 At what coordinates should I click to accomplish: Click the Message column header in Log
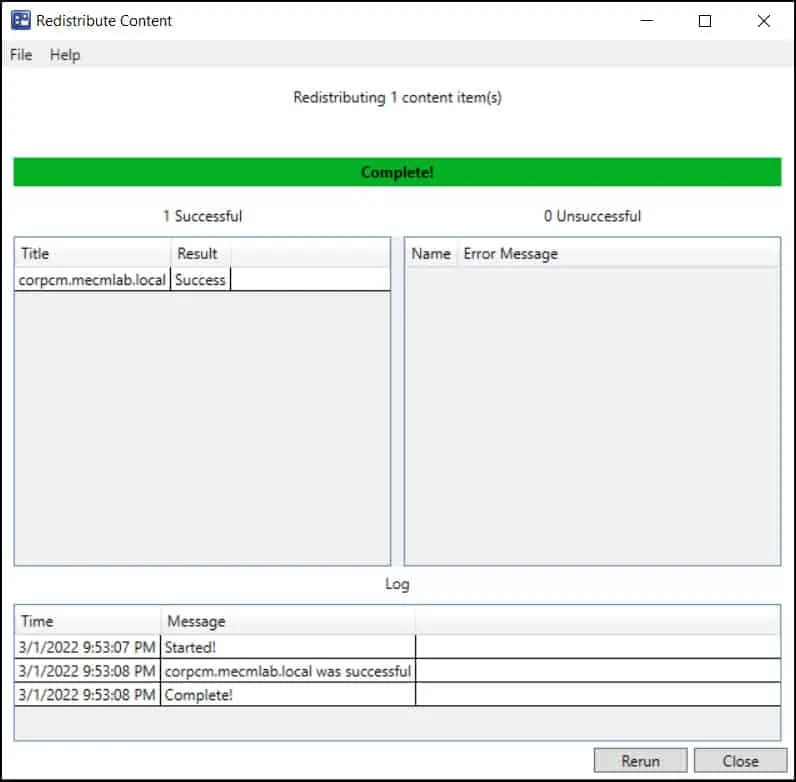pyautogui.click(x=288, y=621)
